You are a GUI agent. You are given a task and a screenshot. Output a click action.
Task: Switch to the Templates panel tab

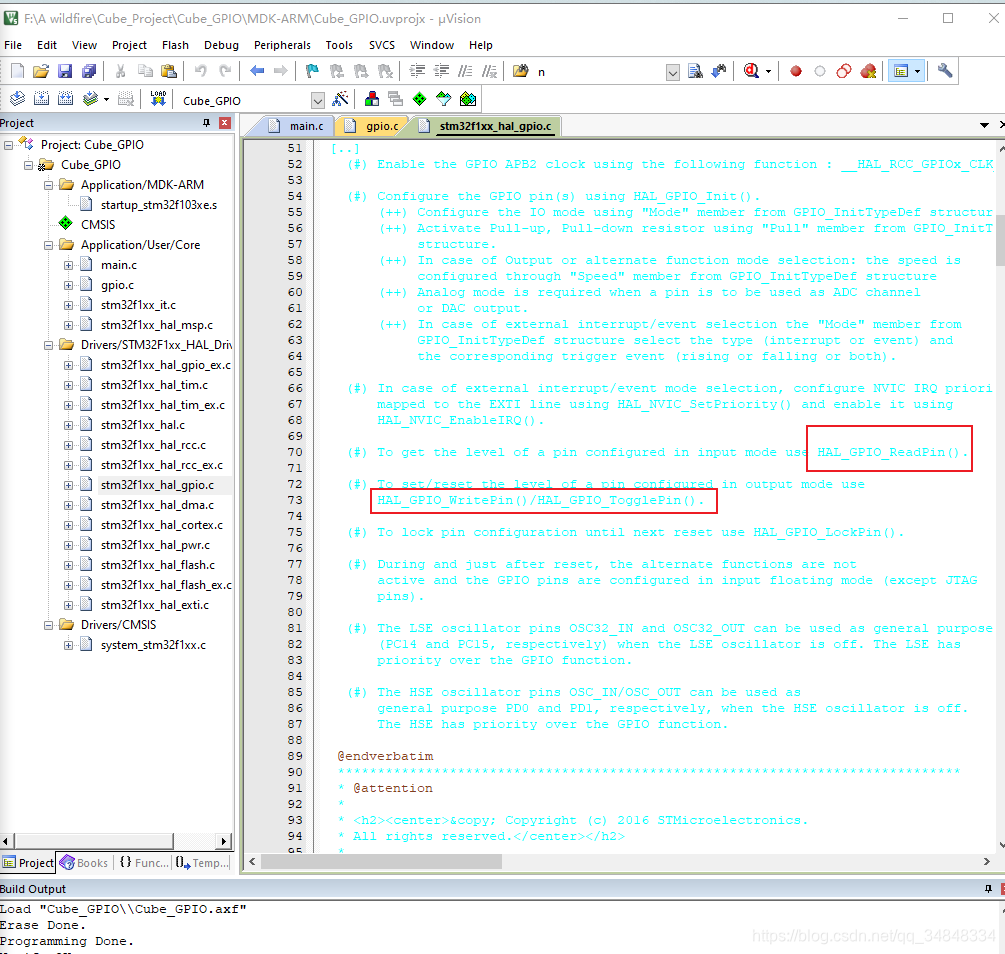point(202,862)
